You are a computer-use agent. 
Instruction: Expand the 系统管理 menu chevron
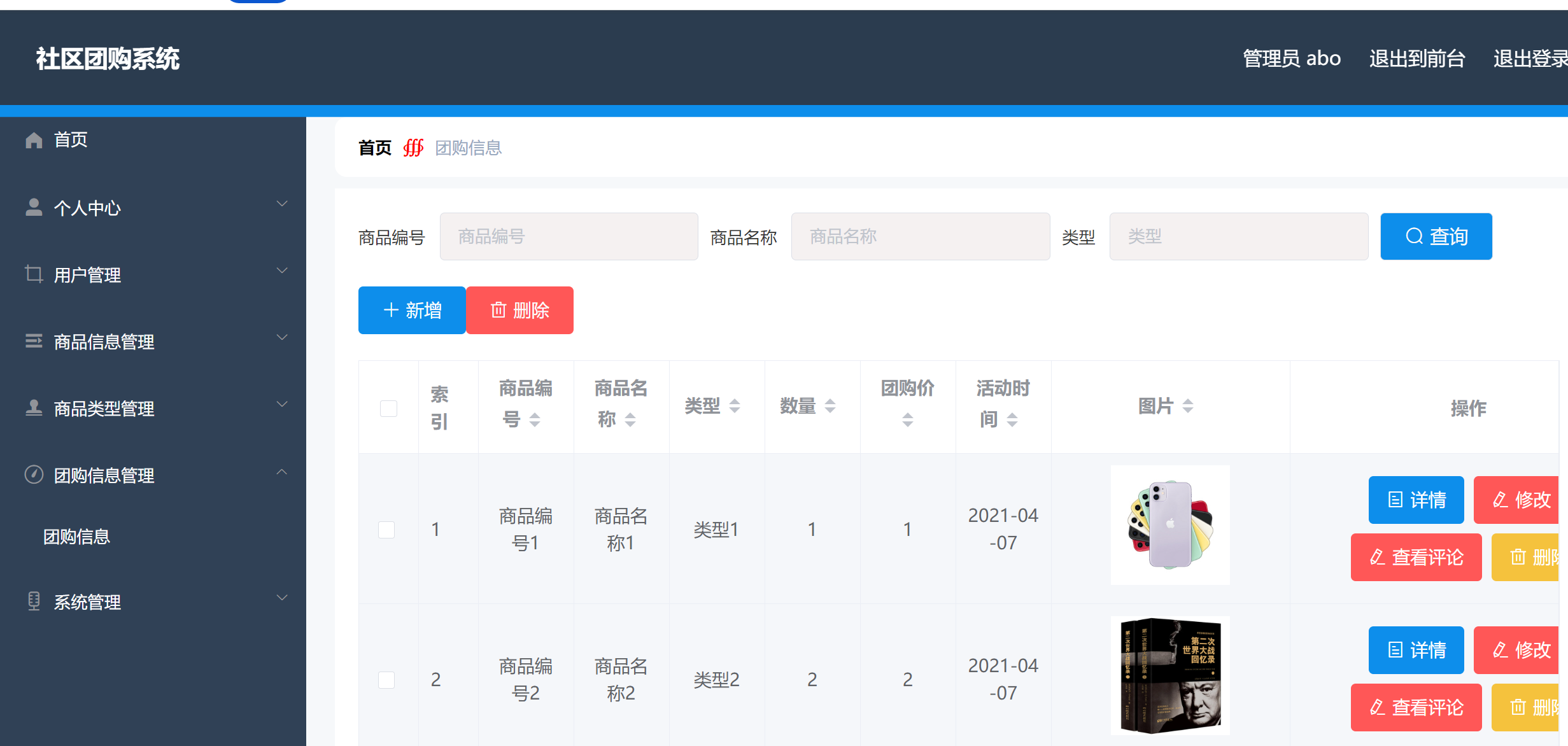point(282,598)
